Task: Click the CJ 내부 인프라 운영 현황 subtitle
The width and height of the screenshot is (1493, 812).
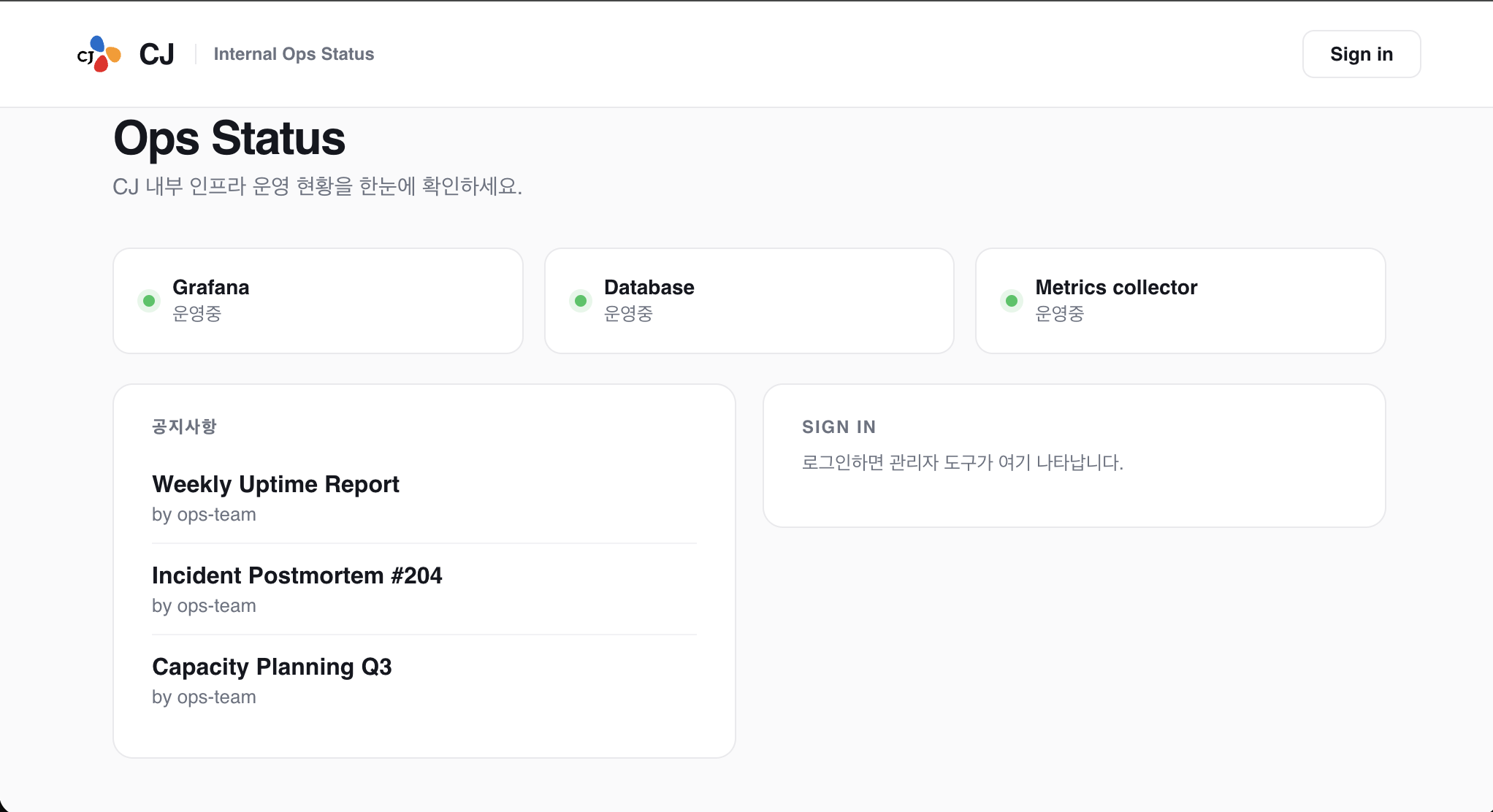Action: [x=317, y=186]
